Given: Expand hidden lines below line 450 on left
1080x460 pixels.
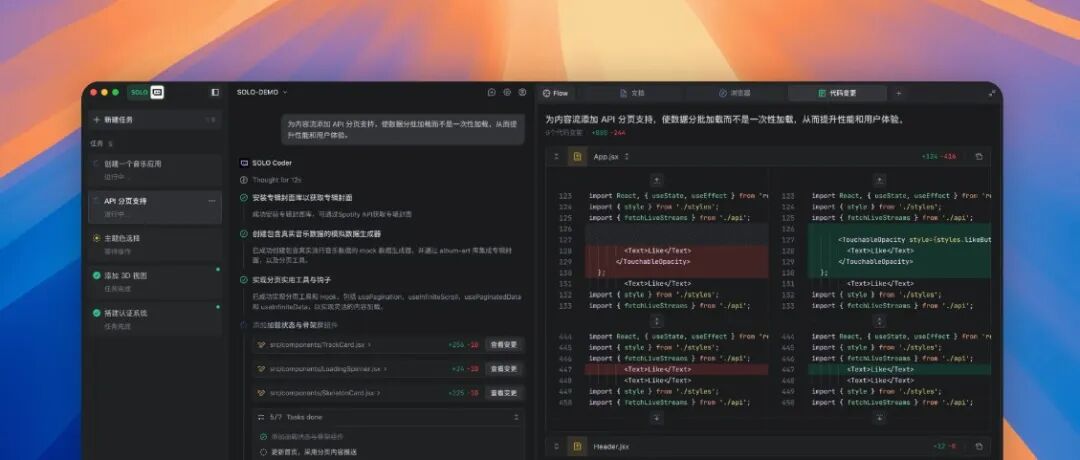Looking at the screenshot, I should coord(657,418).
